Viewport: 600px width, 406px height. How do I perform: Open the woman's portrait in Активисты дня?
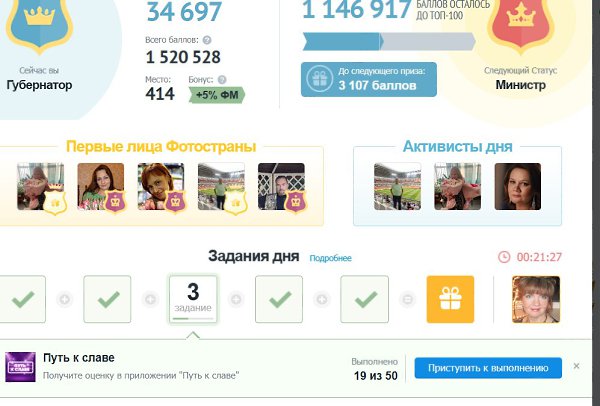(517, 186)
